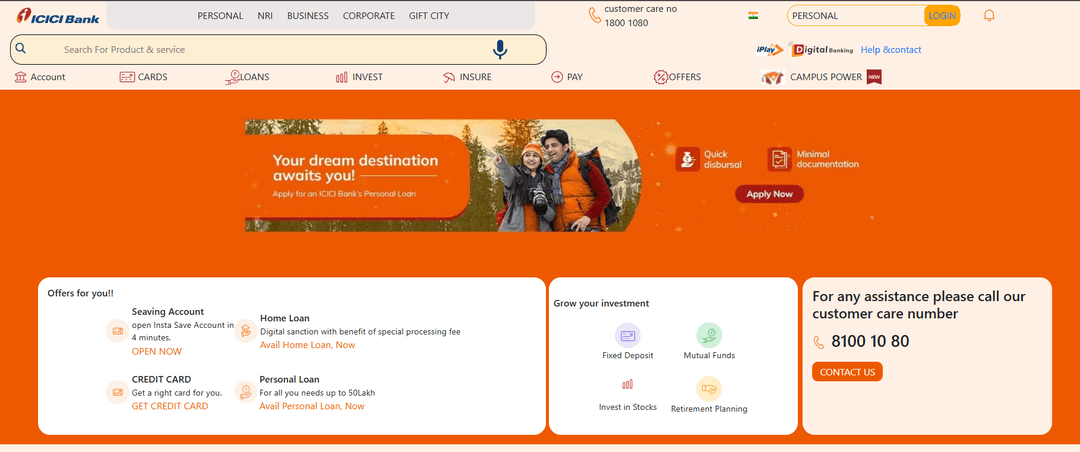Activate voice search microphone icon

click(x=500, y=50)
